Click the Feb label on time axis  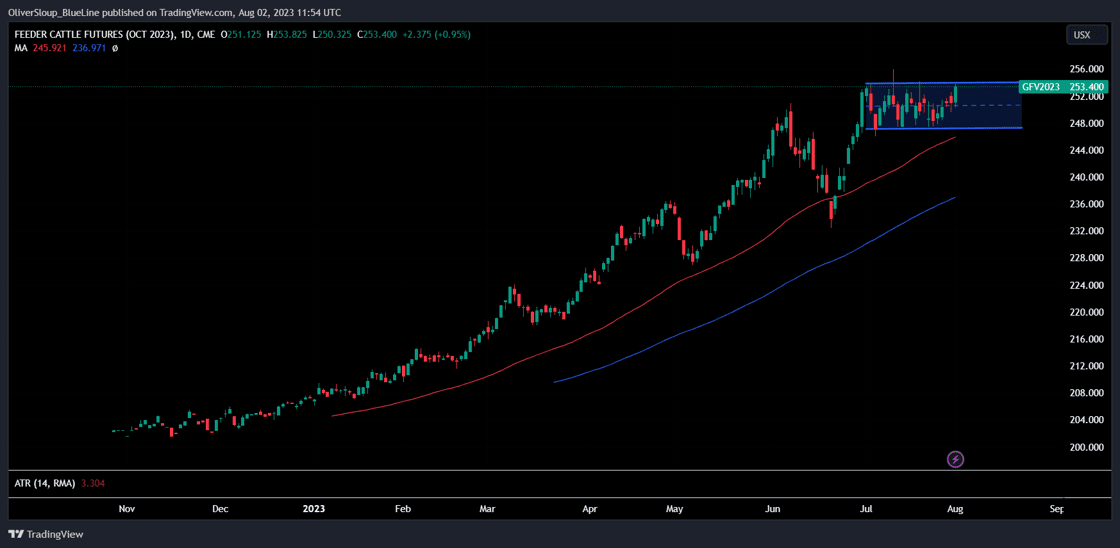point(403,509)
